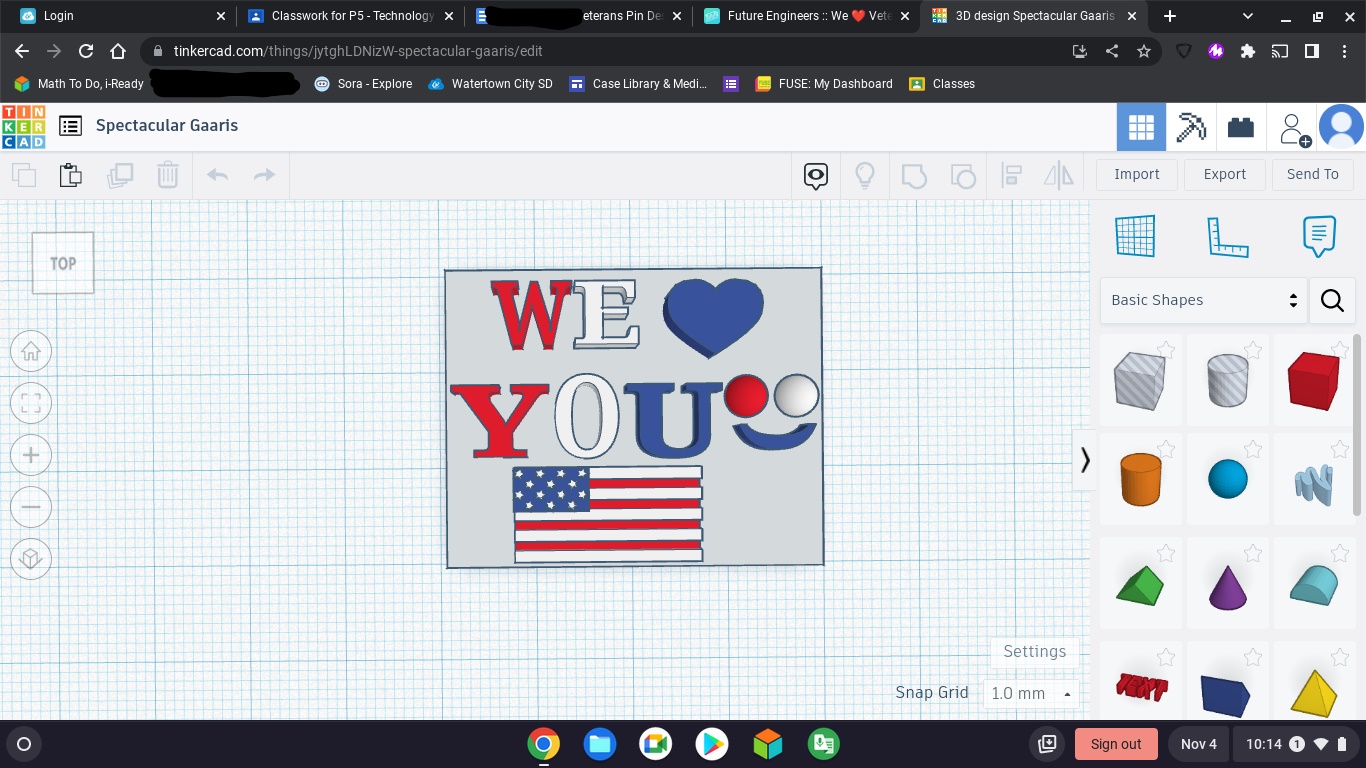Viewport: 1366px width, 768px height.
Task: Click the TOP view cube
Action: coord(63,263)
